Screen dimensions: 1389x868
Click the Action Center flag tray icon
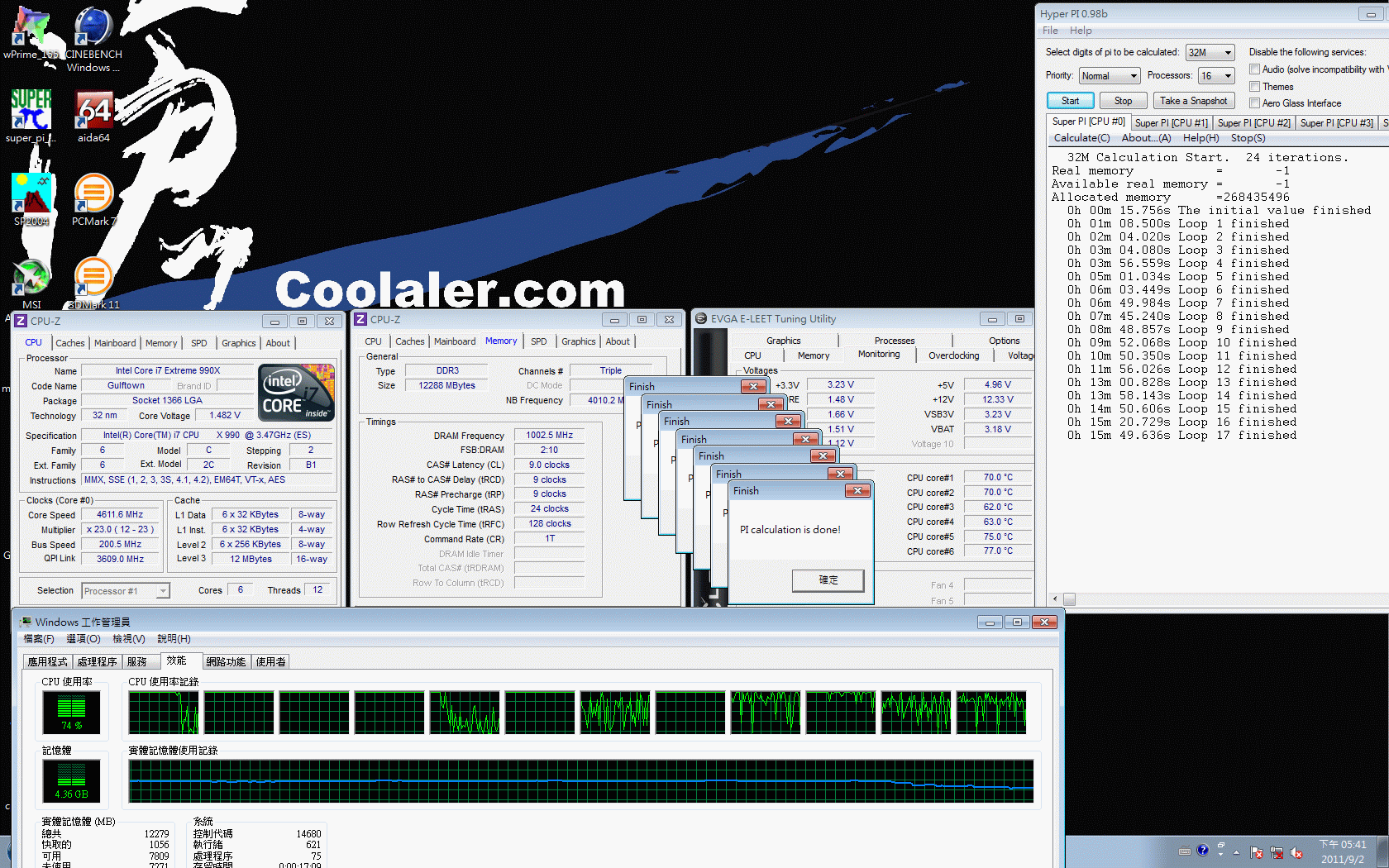tap(1256, 852)
